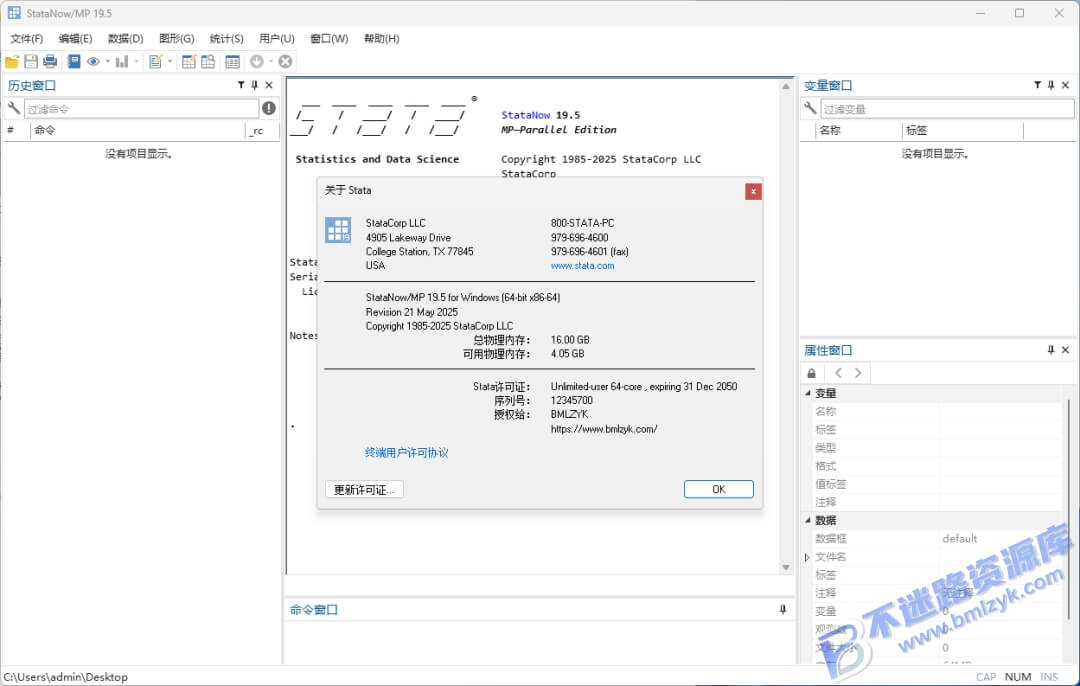
Task: Open the 文件(F) menu
Action: click(x=26, y=39)
